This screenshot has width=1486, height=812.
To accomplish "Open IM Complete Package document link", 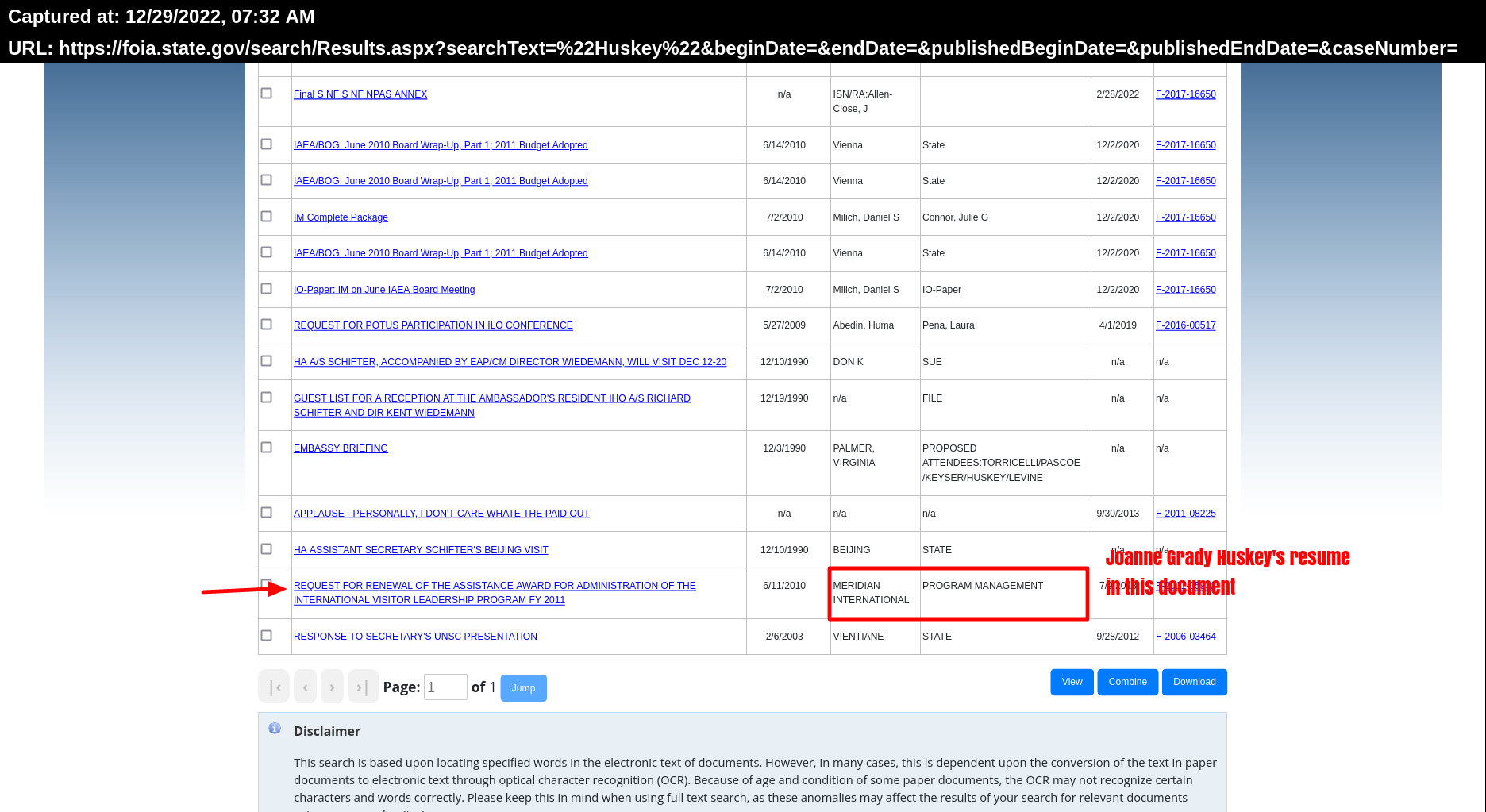I will pos(341,217).
